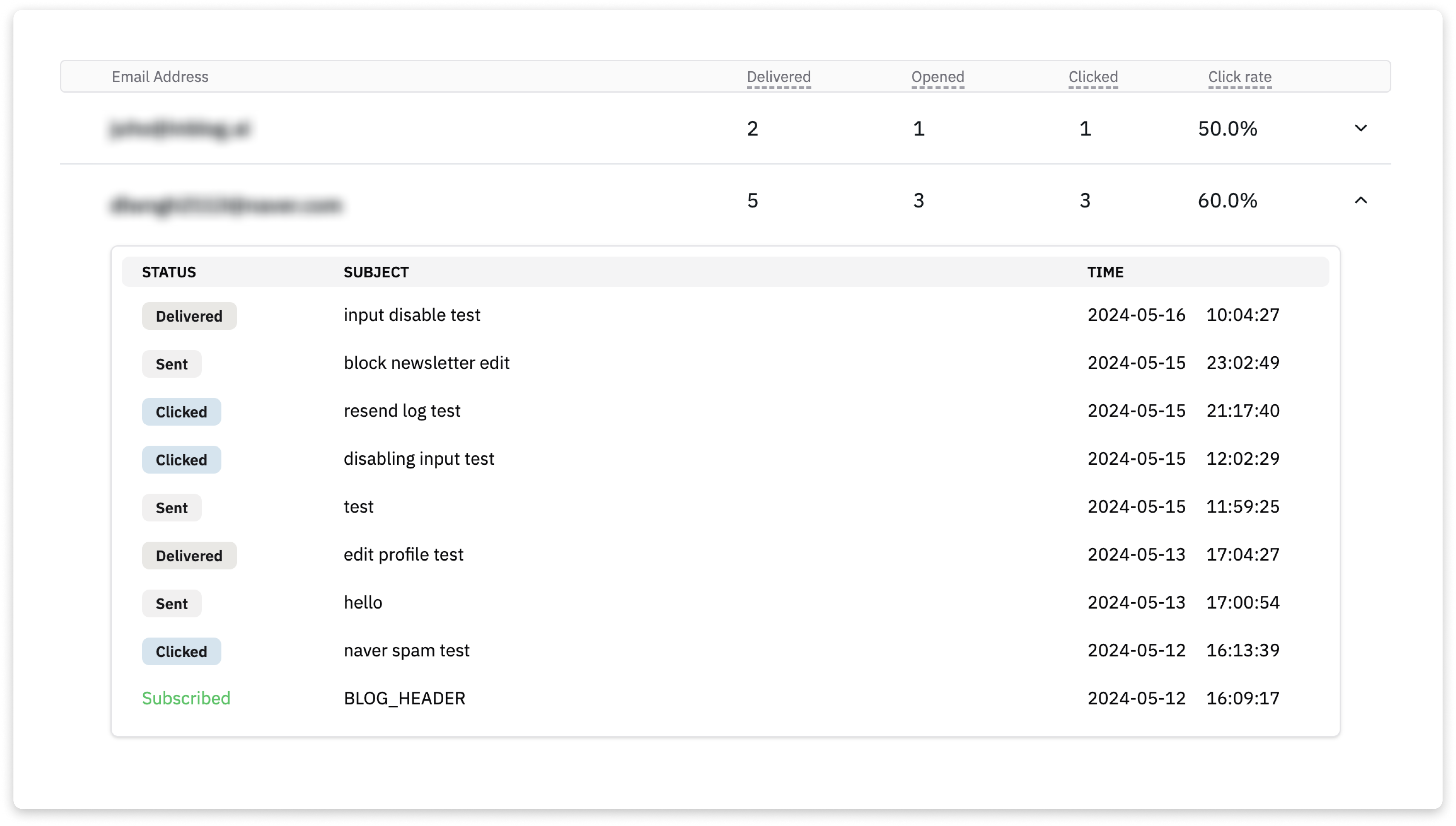Select the blurred second email address

click(226, 204)
